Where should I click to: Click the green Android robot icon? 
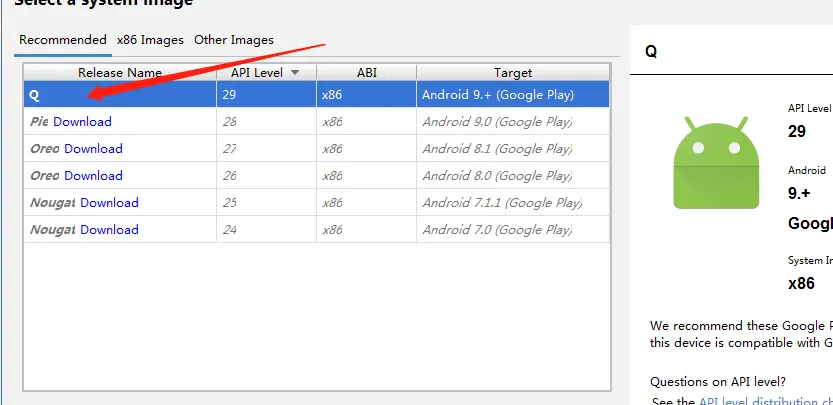716,163
